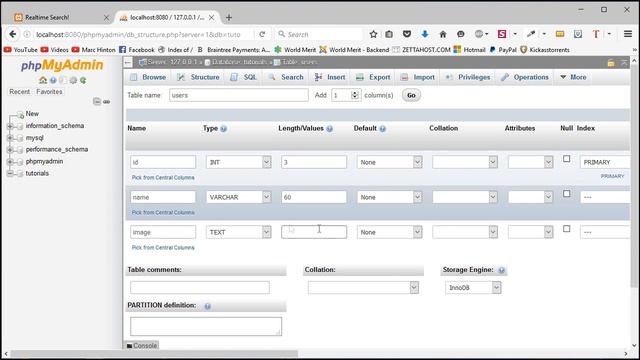Open the Insert tab
This screenshot has height=360, width=640.
pyautogui.click(x=330, y=77)
